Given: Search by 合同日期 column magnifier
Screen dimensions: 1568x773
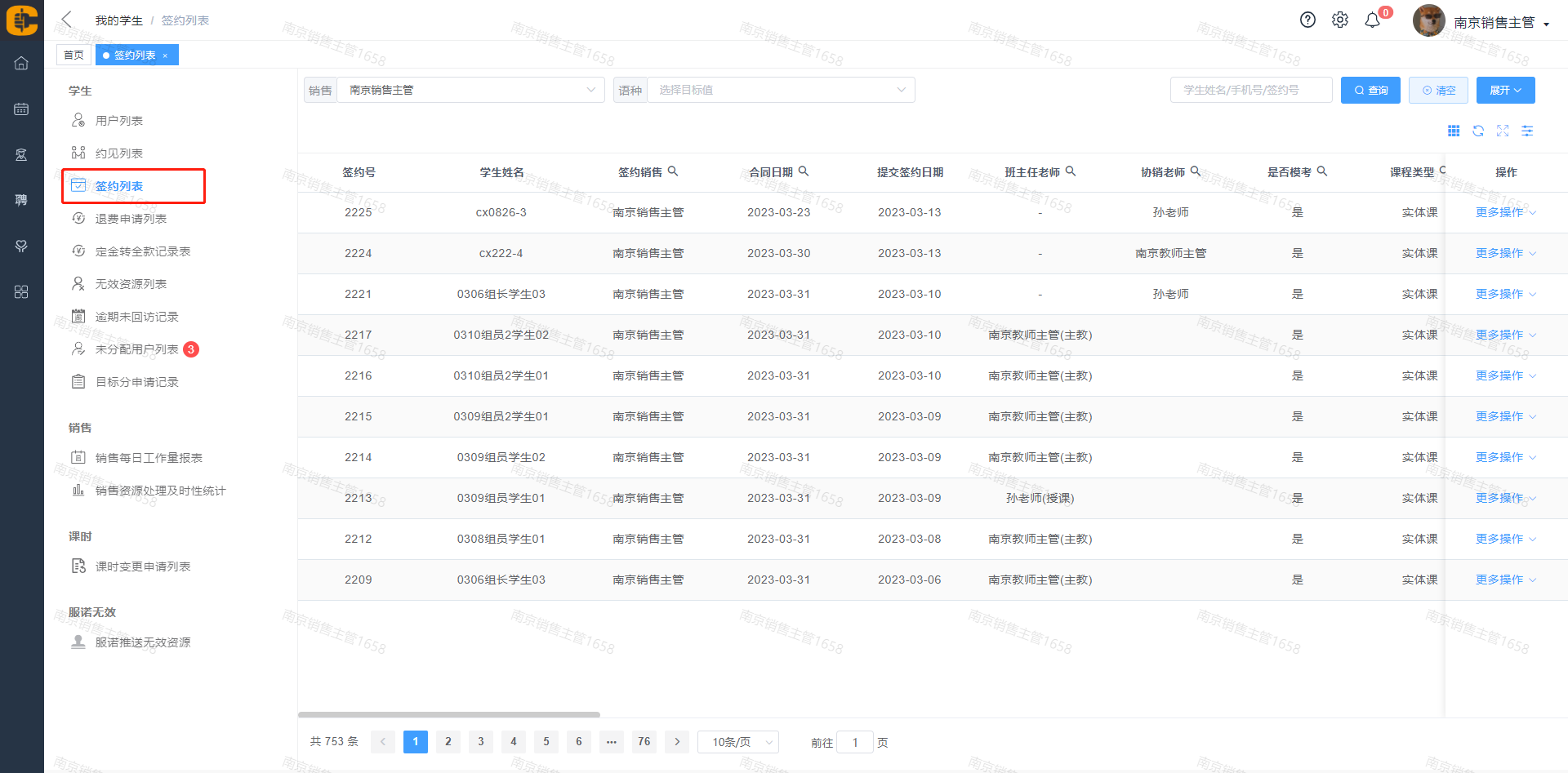Looking at the screenshot, I should coord(804,171).
